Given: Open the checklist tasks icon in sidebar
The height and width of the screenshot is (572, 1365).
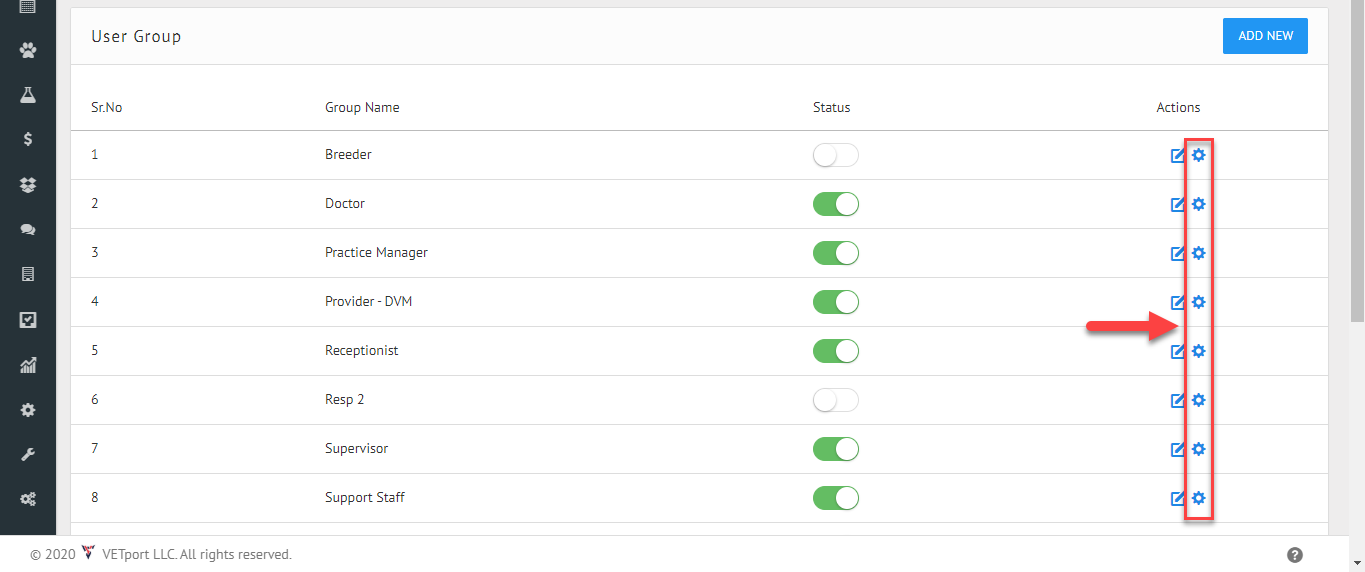Looking at the screenshot, I should click(28, 320).
